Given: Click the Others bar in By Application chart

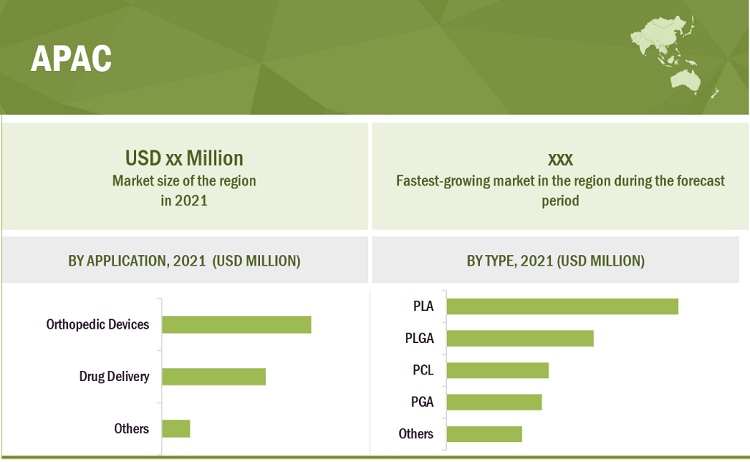Looking at the screenshot, I should [175, 429].
